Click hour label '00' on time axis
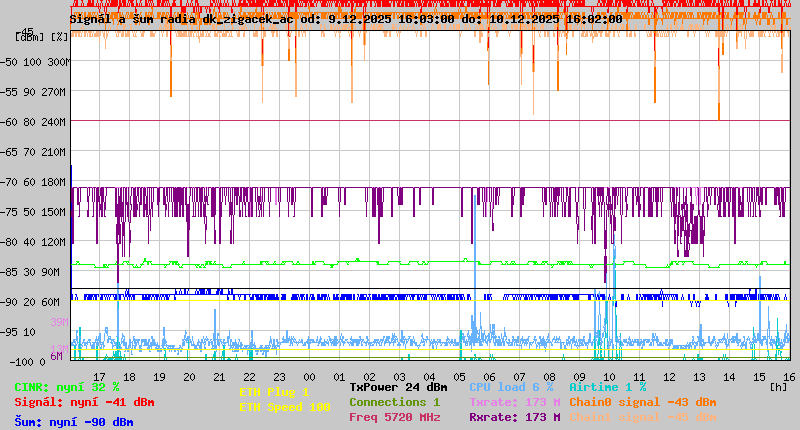 pos(309,377)
